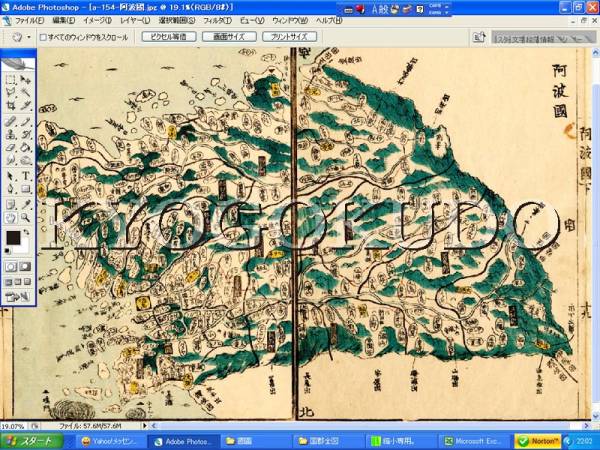Select the Paint Bucket tool
The width and height of the screenshot is (600, 450).
25,147
